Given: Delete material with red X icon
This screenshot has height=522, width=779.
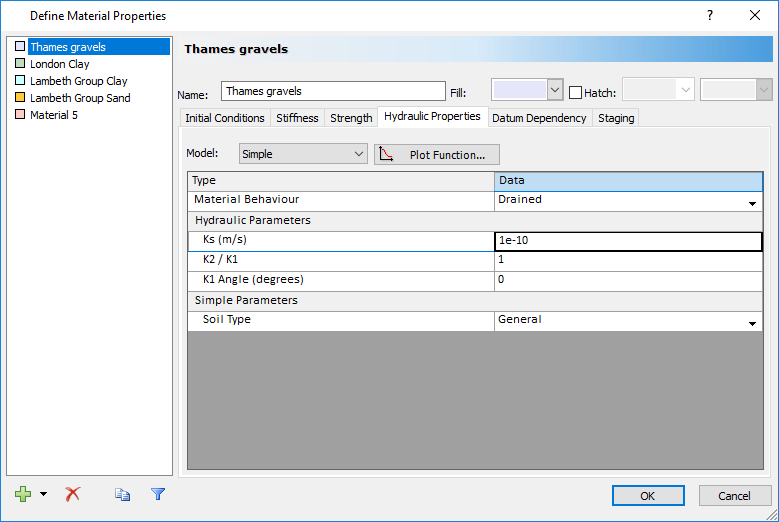Looking at the screenshot, I should point(73,494).
